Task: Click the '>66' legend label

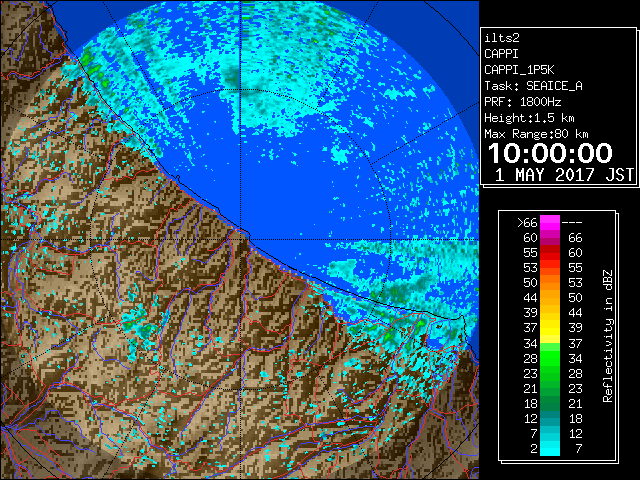Action: (527, 223)
